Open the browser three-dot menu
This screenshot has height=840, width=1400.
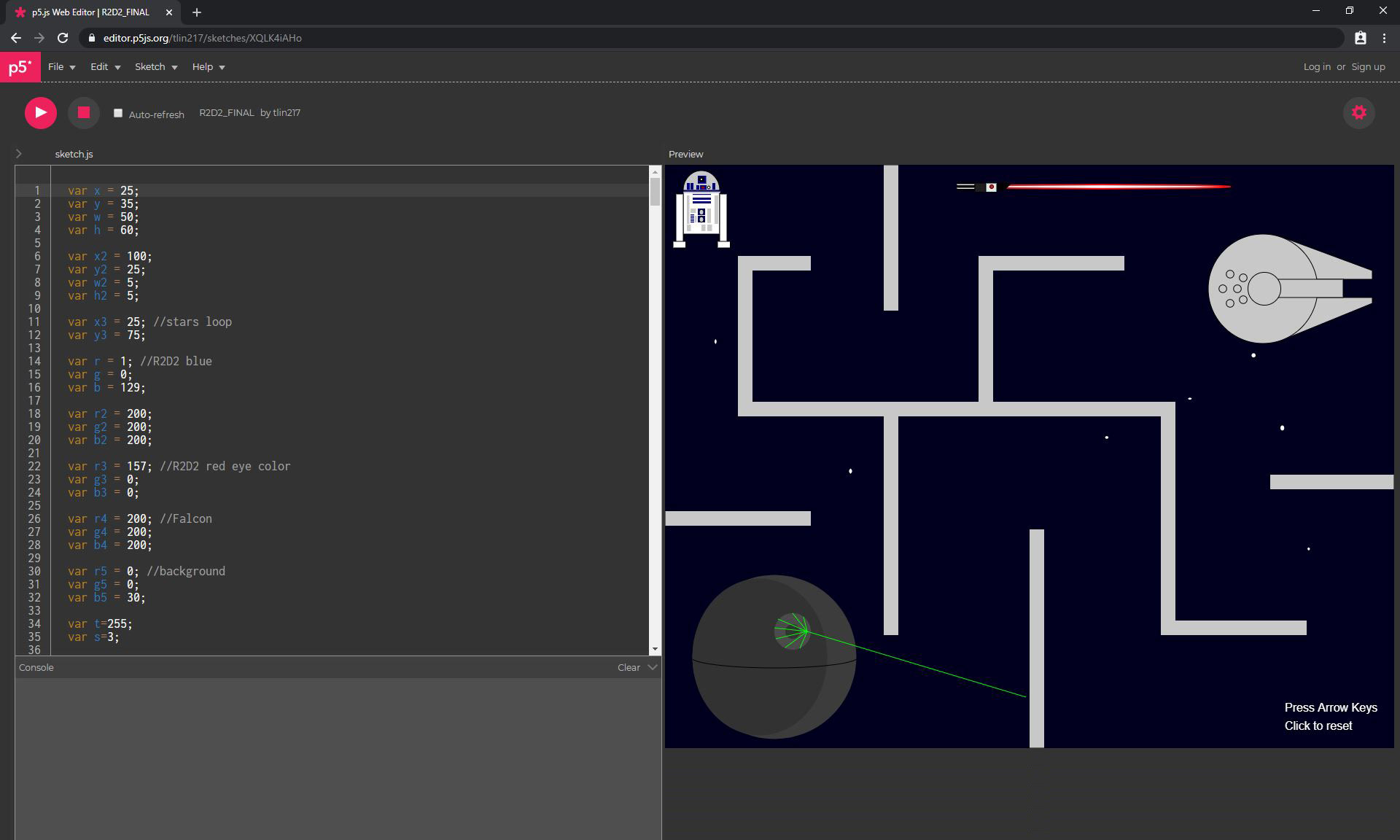(1384, 38)
